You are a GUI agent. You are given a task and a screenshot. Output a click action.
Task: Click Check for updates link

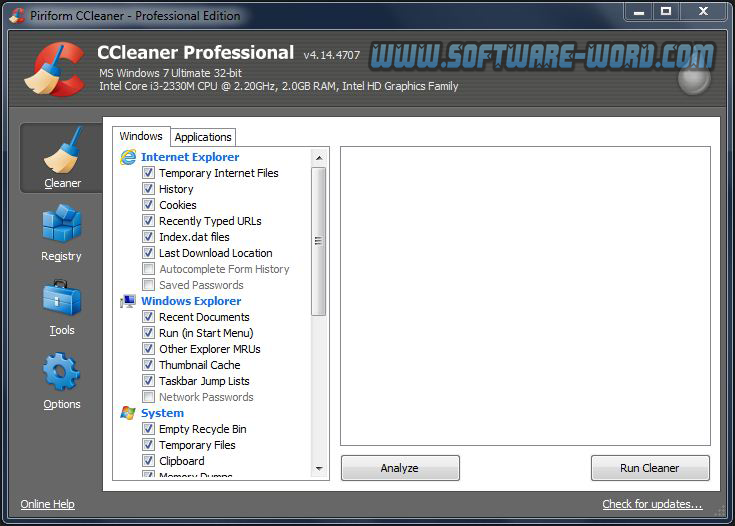652,504
